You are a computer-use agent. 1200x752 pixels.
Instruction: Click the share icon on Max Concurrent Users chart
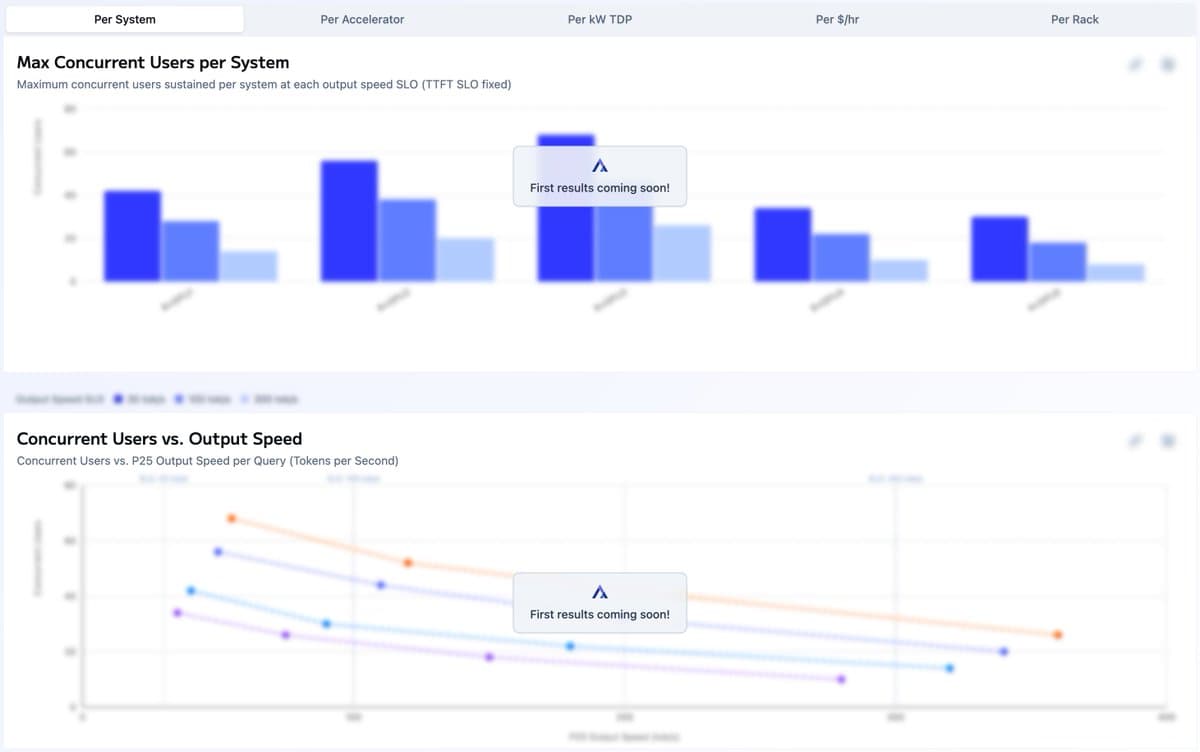coord(1135,63)
